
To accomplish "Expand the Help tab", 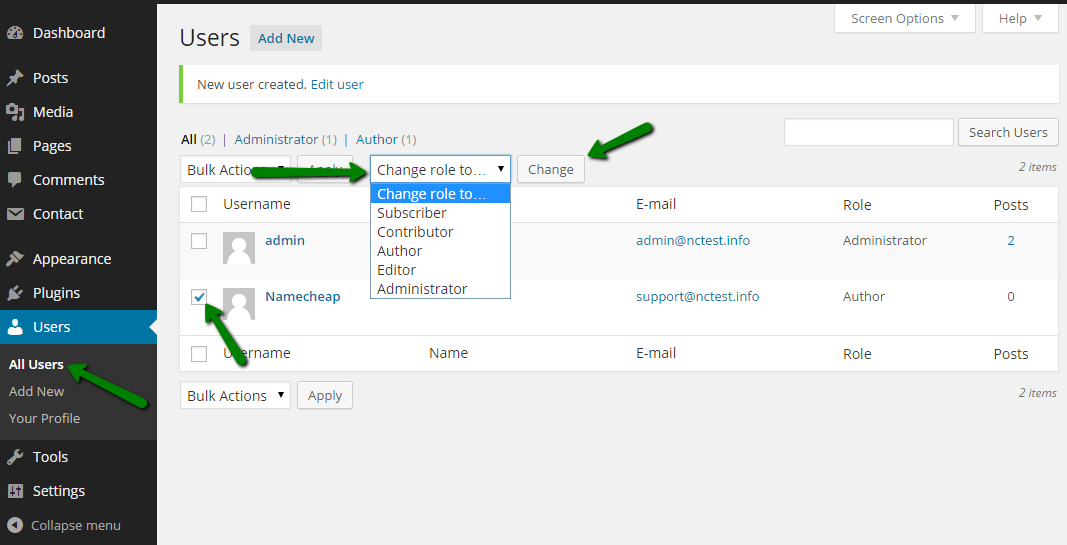I will (1020, 18).
